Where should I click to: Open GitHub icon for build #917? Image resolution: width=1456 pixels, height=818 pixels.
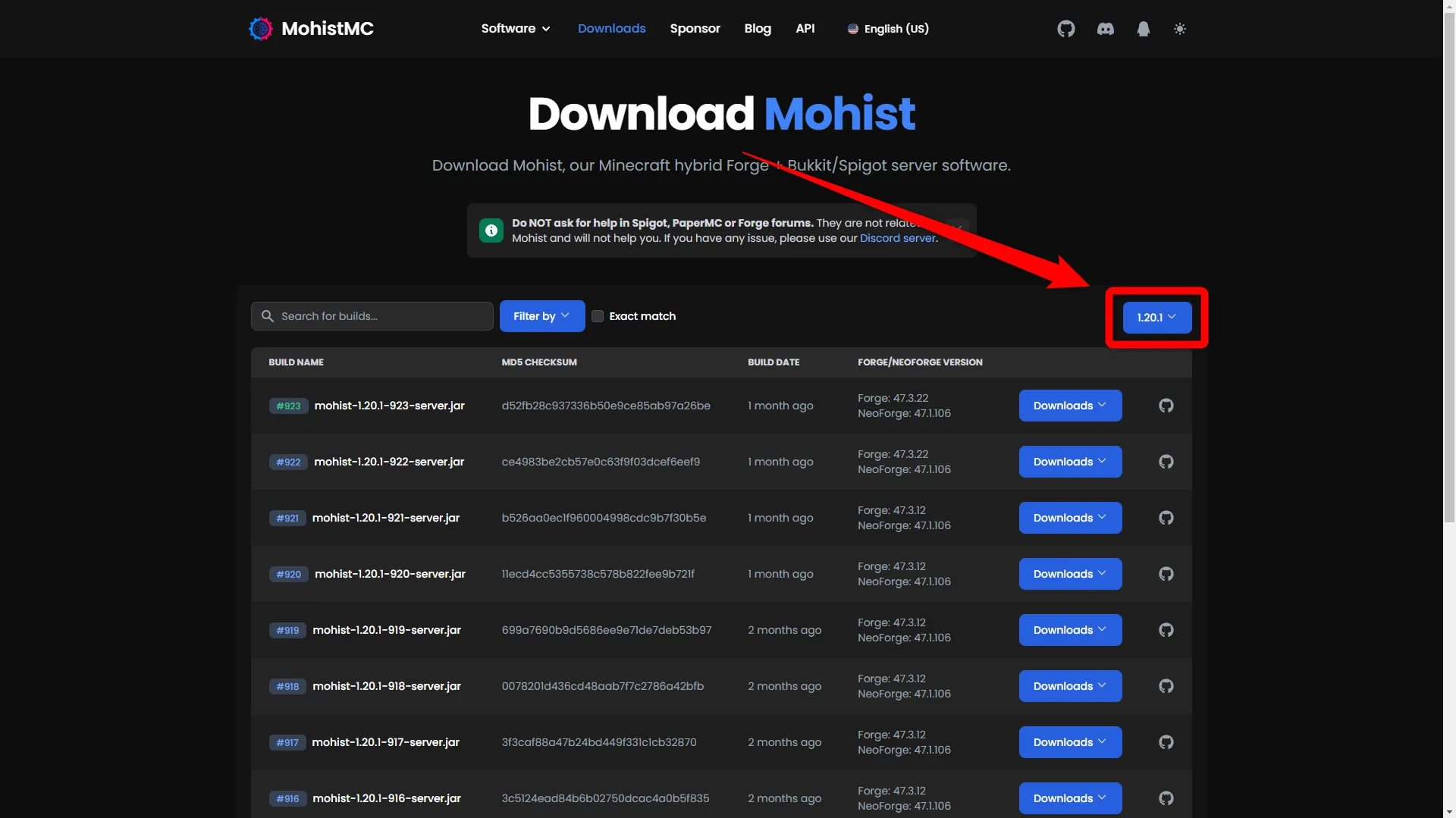coord(1166,742)
